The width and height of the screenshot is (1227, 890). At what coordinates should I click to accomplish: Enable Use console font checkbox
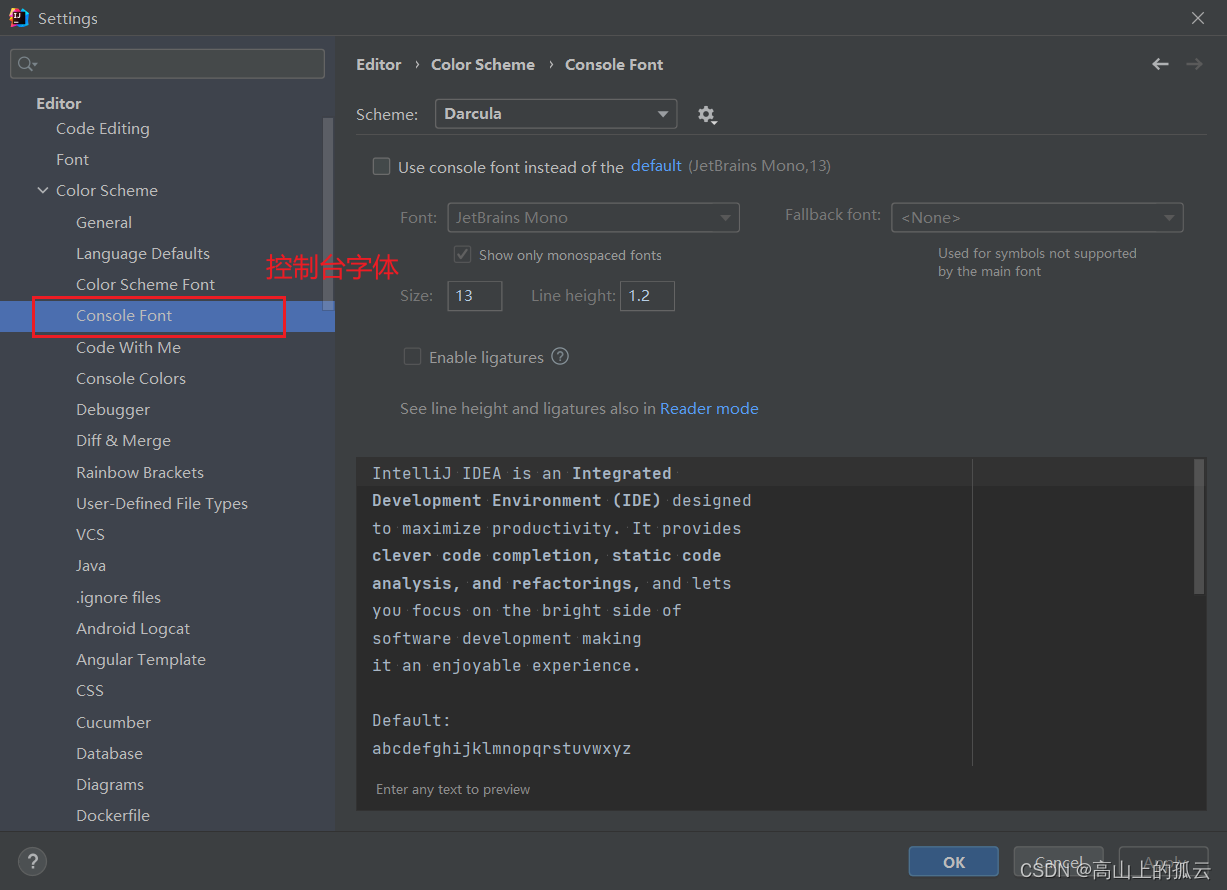click(x=381, y=167)
